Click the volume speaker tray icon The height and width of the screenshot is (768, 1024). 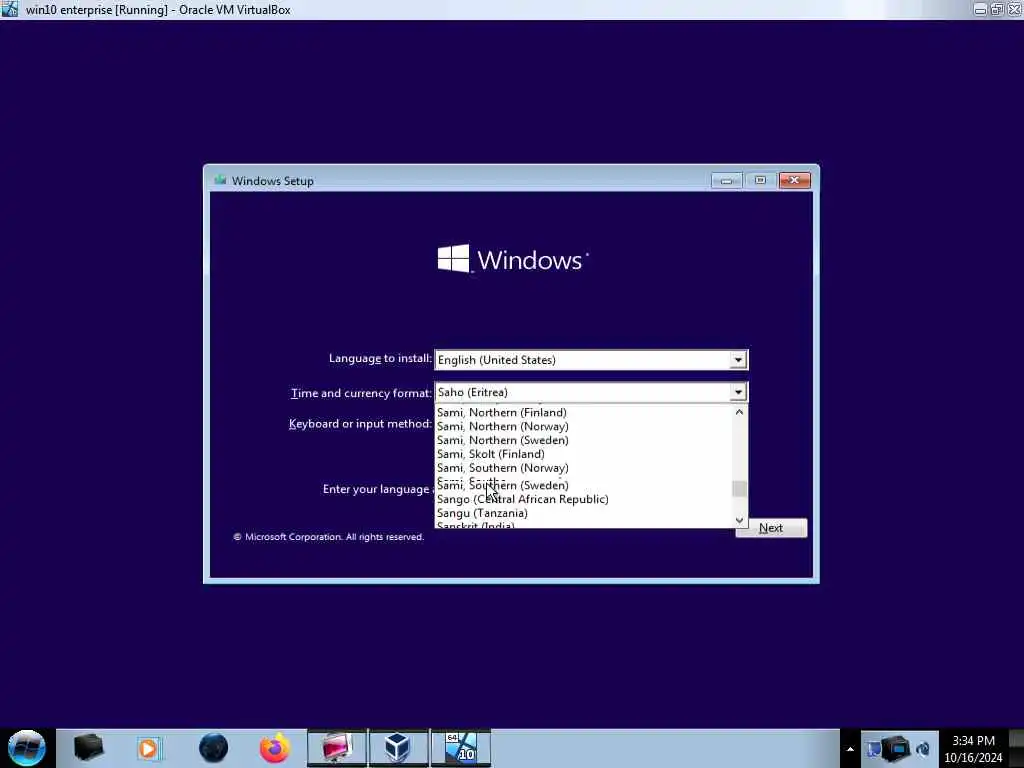click(x=923, y=749)
